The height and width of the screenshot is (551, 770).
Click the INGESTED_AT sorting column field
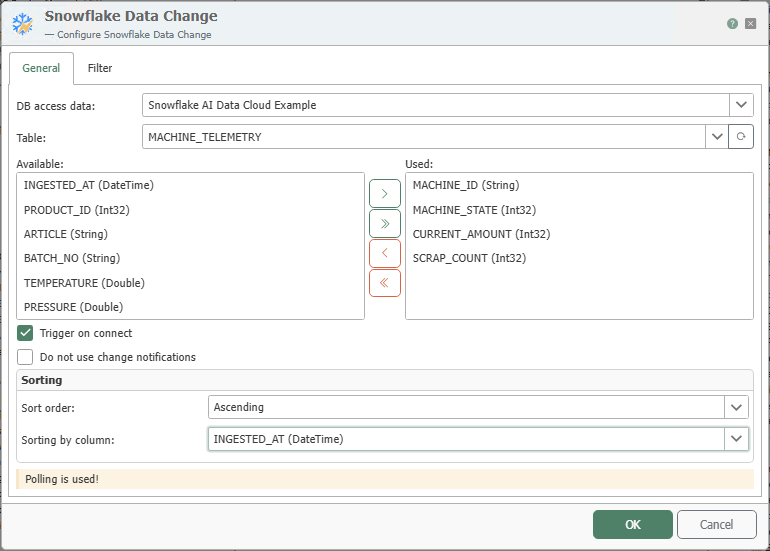(466, 439)
